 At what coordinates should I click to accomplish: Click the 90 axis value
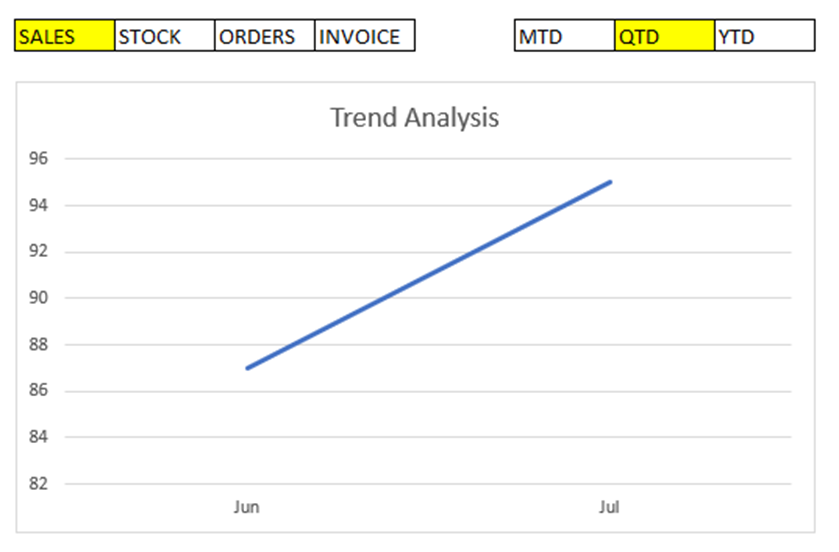click(39, 298)
